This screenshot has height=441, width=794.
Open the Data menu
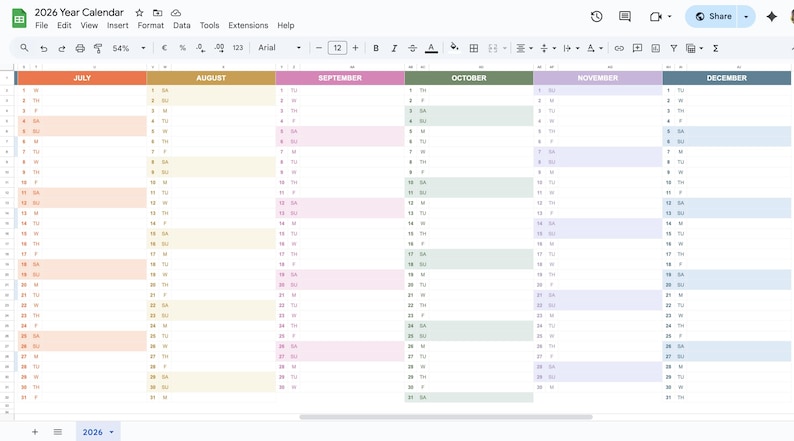[x=182, y=25]
